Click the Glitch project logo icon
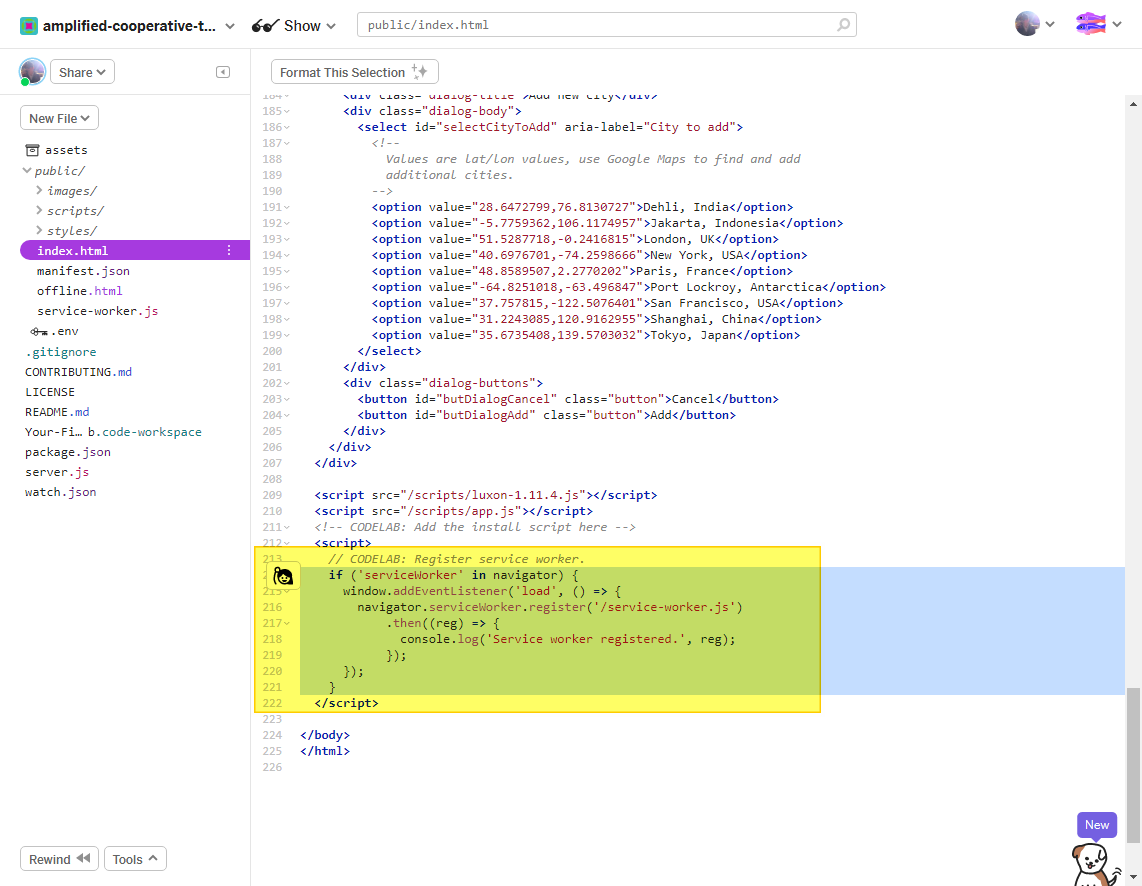The height and width of the screenshot is (886, 1142). [x=28, y=26]
